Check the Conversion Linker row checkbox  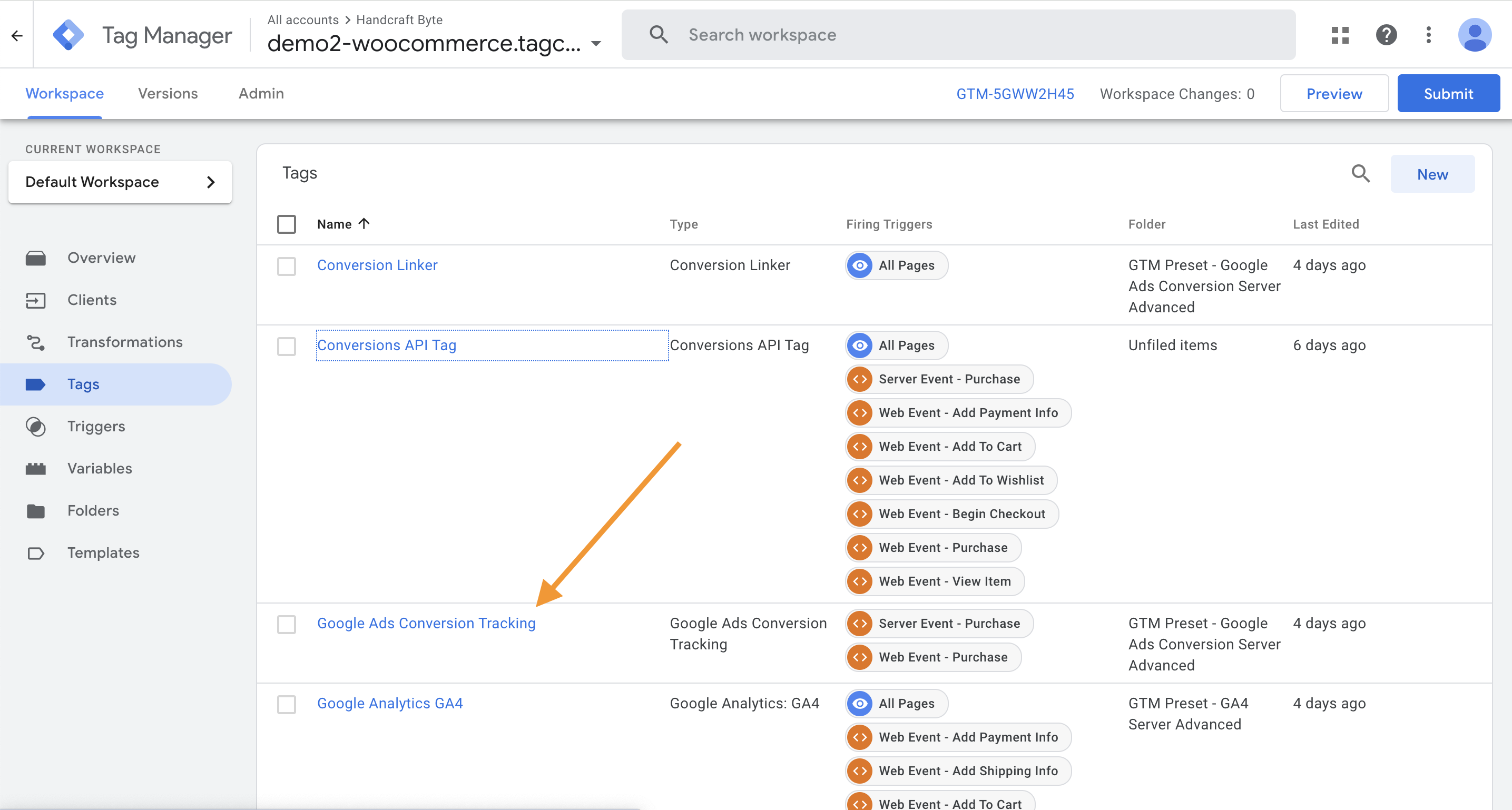click(287, 266)
